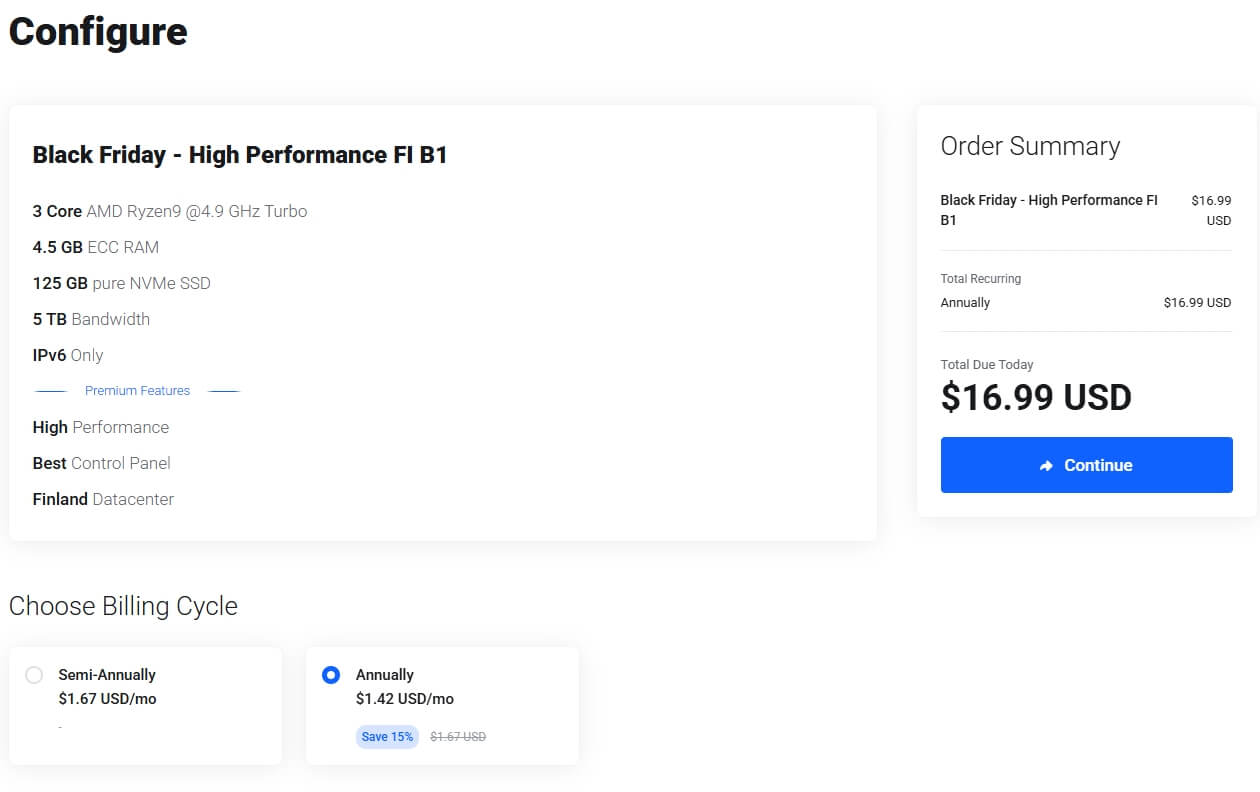Click the 125 GB pure NVMe SSD line
Viewport: 1260px width, 792px height.
click(121, 283)
